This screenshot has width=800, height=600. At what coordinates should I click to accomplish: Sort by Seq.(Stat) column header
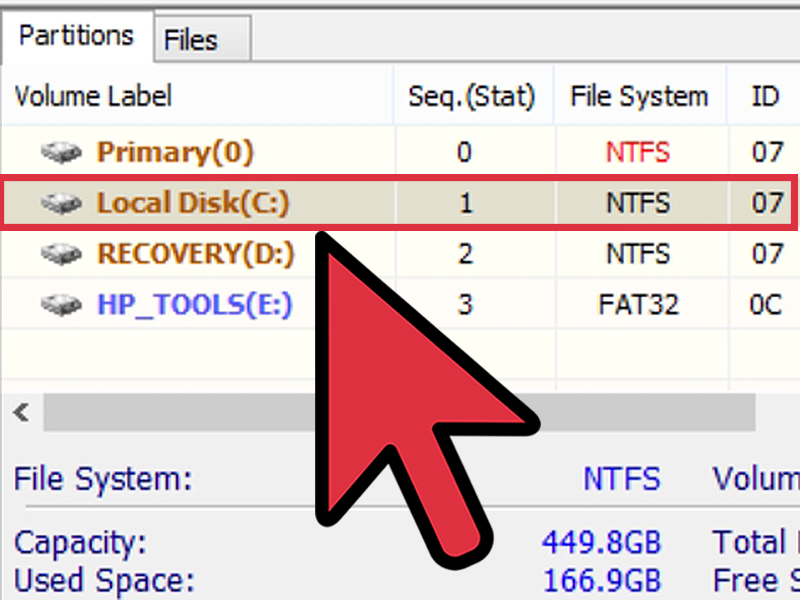[472, 96]
